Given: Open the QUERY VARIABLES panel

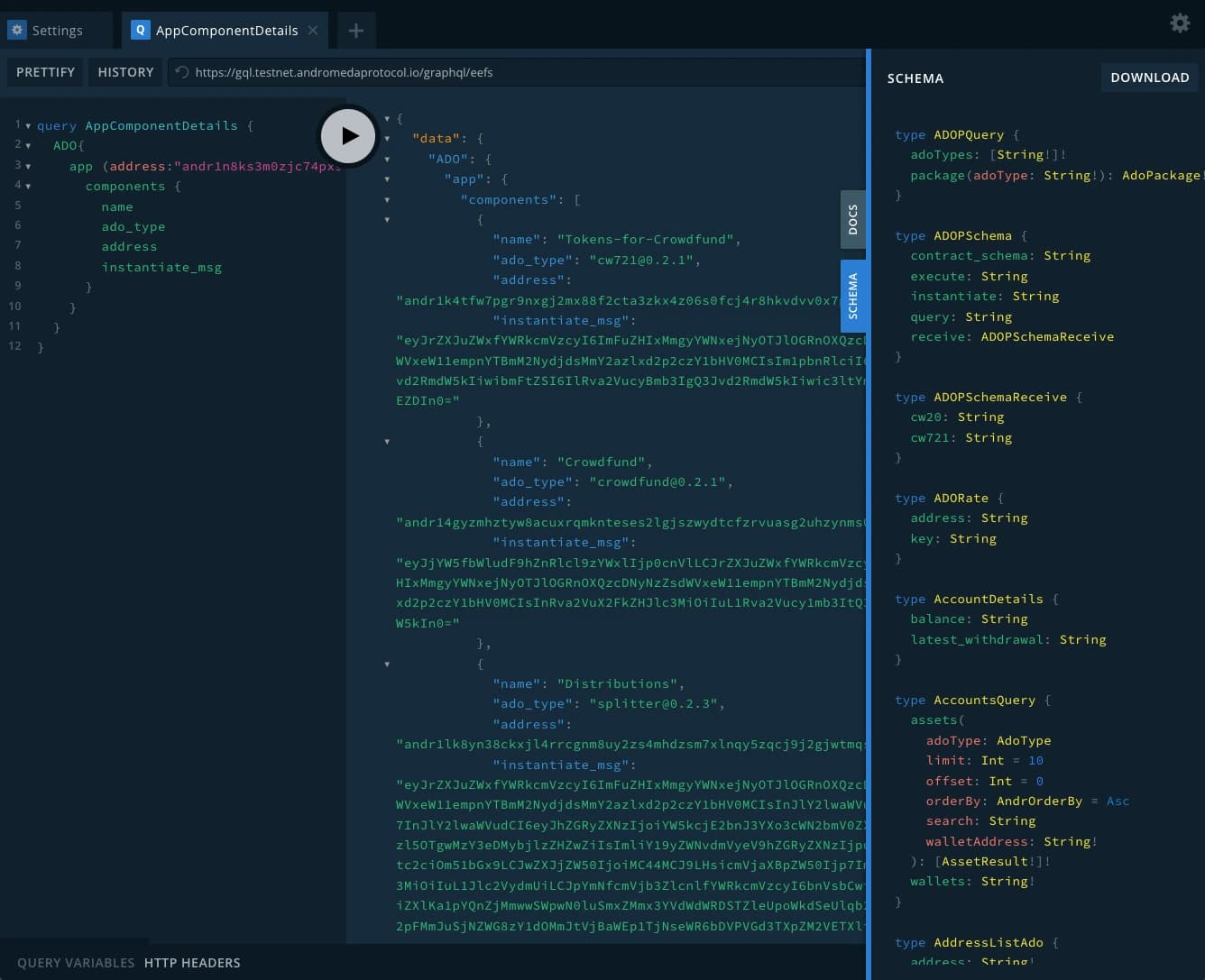Looking at the screenshot, I should [76, 963].
